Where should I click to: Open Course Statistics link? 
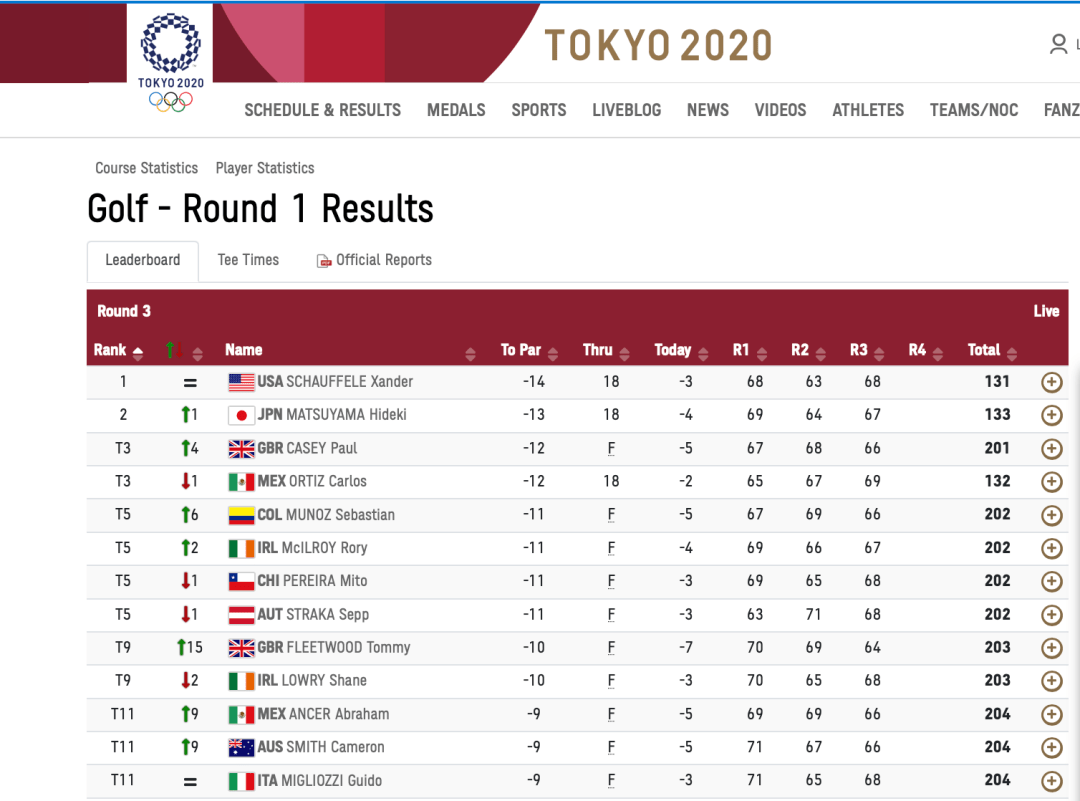click(146, 168)
